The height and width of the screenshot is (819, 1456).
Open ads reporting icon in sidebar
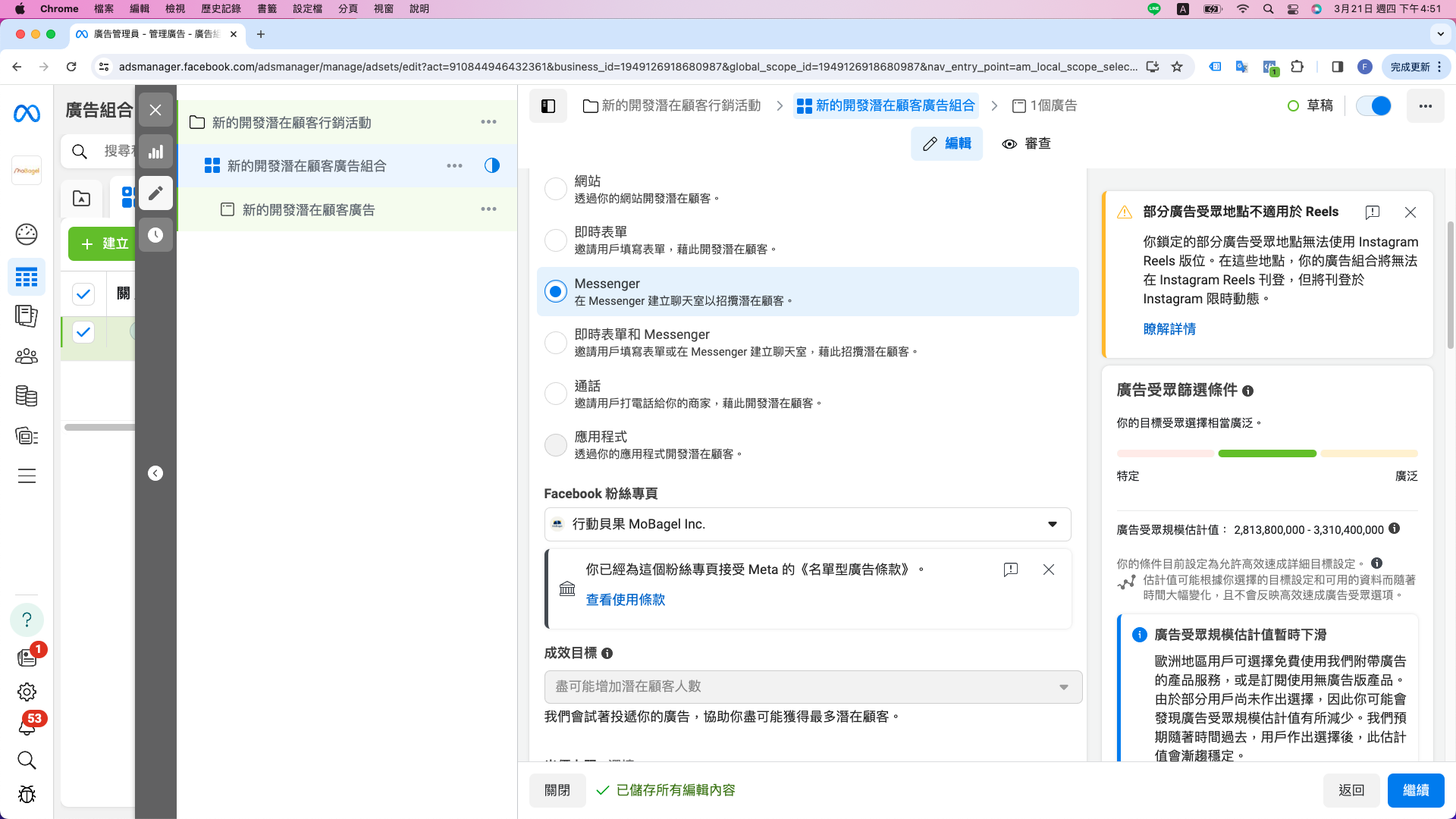27,315
